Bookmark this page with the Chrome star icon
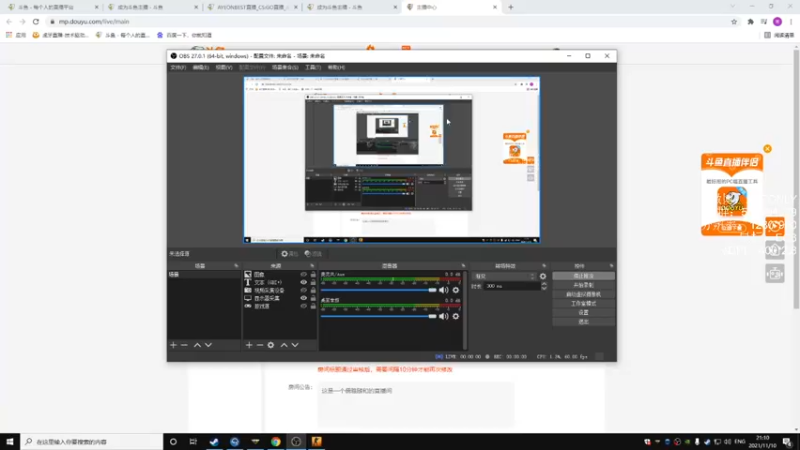The height and width of the screenshot is (450, 800). click(734, 22)
